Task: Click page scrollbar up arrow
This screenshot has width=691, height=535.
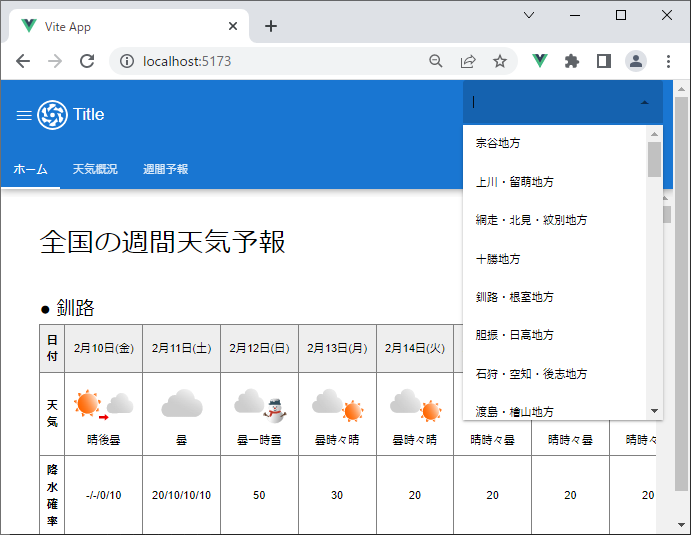Action: [x=681, y=89]
